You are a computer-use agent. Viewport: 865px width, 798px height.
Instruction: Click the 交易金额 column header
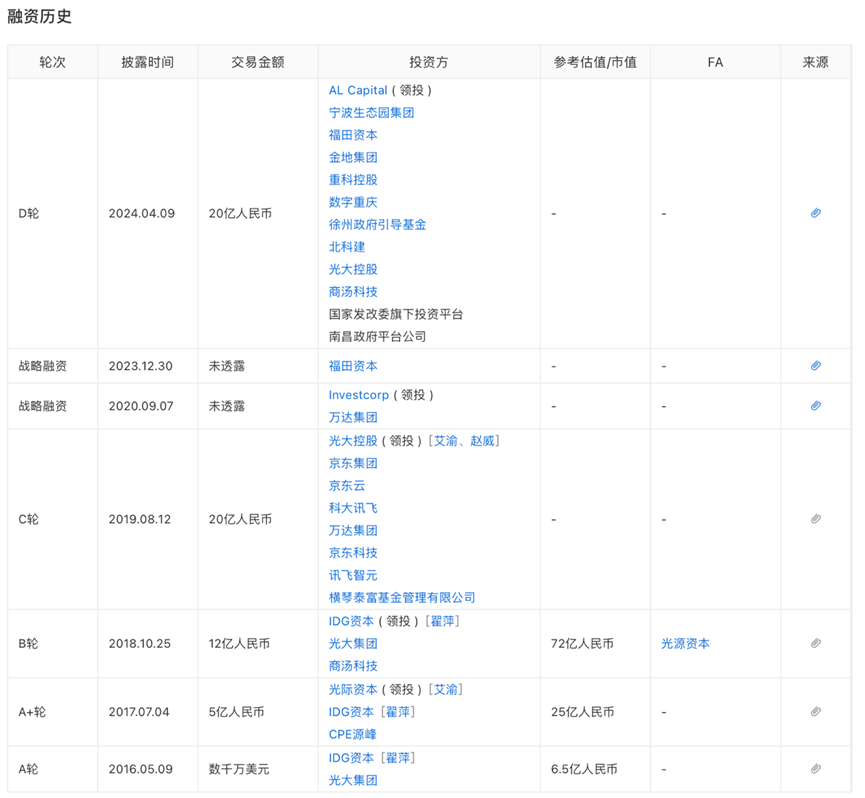point(258,62)
